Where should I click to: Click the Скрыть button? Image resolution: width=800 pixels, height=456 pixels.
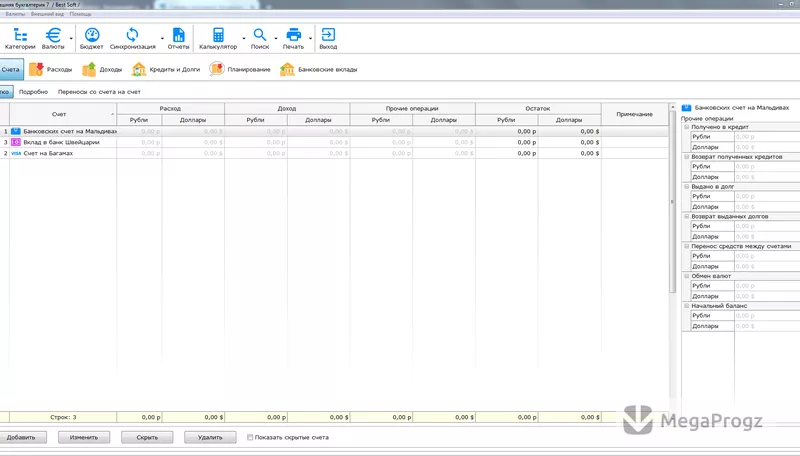[147, 437]
